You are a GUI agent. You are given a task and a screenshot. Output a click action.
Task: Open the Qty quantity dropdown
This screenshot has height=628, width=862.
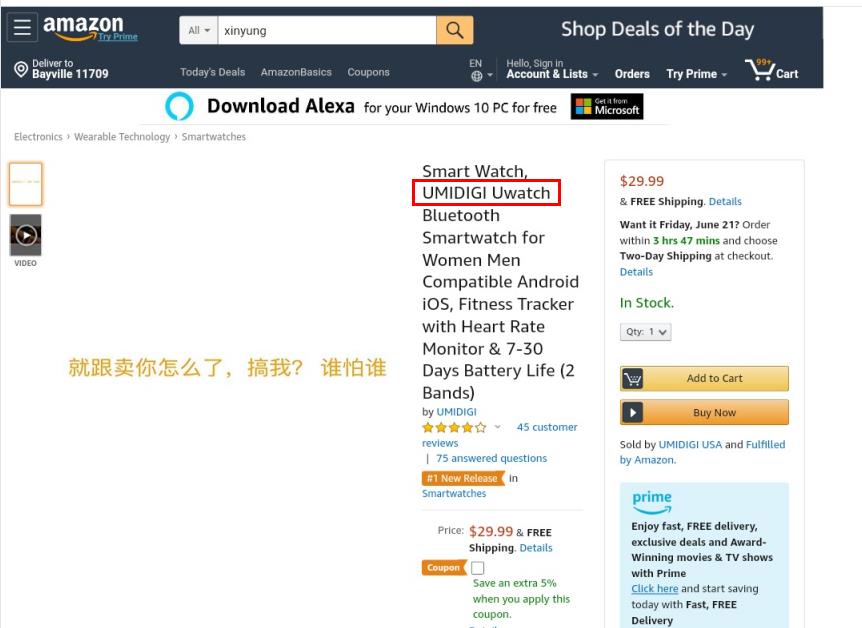point(646,332)
